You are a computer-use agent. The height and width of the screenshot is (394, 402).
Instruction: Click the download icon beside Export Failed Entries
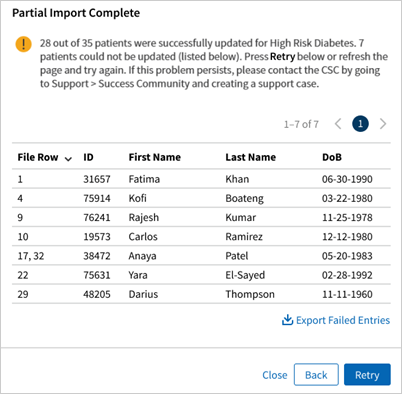287,320
